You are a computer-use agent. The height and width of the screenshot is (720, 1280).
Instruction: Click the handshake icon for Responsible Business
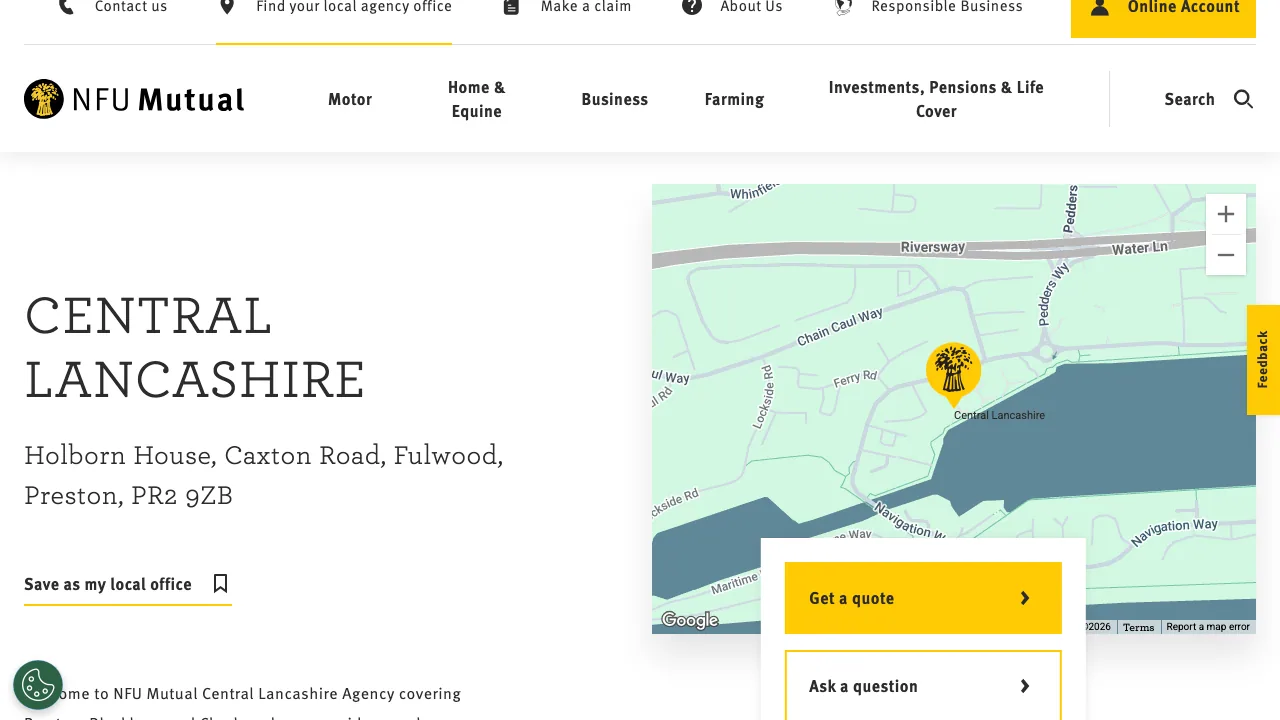842,6
